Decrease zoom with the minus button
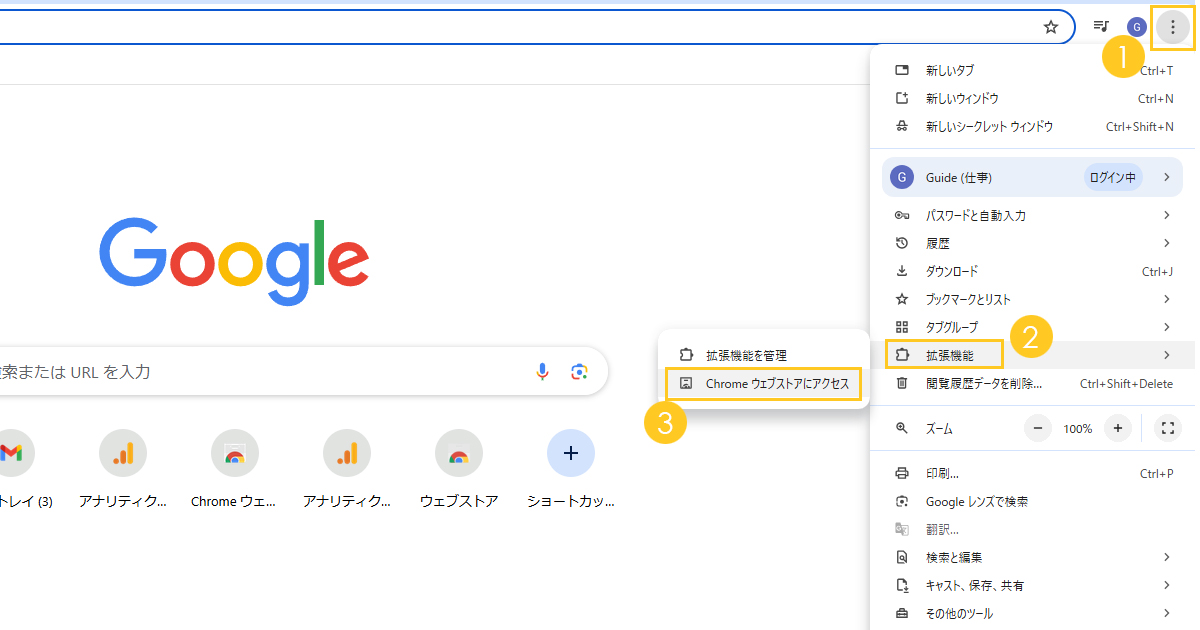The image size is (1200, 630). pyautogui.click(x=1037, y=428)
